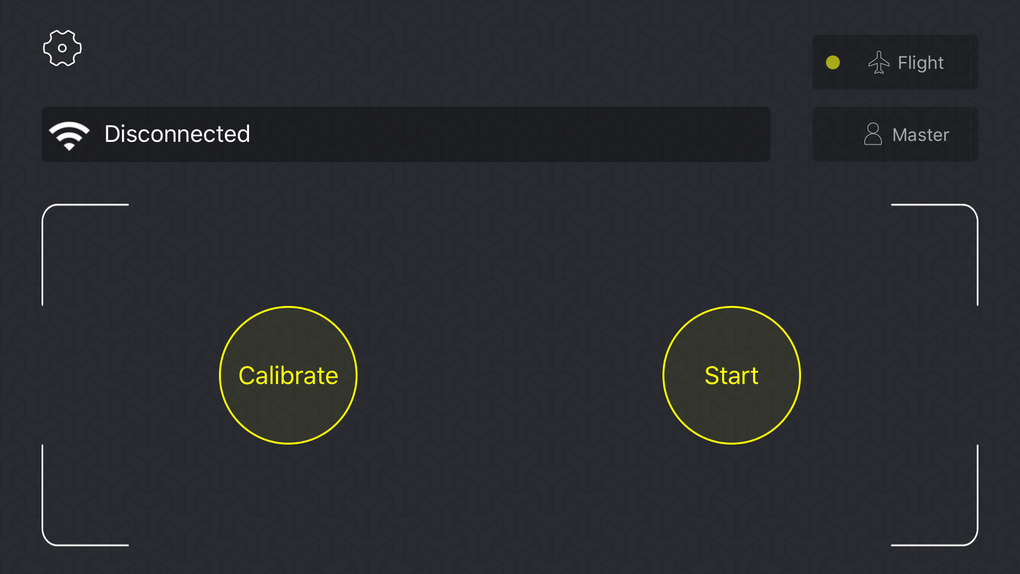The height and width of the screenshot is (574, 1020).
Task: Open the settings gear icon
Action: click(x=62, y=48)
